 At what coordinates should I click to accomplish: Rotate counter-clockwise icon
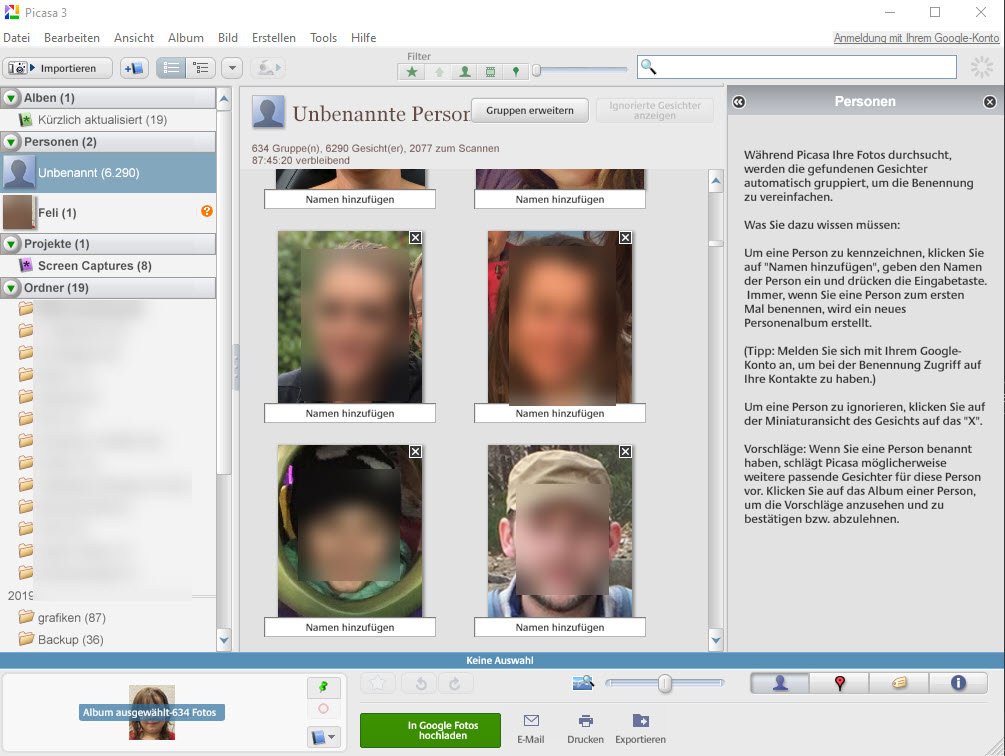tap(420, 684)
